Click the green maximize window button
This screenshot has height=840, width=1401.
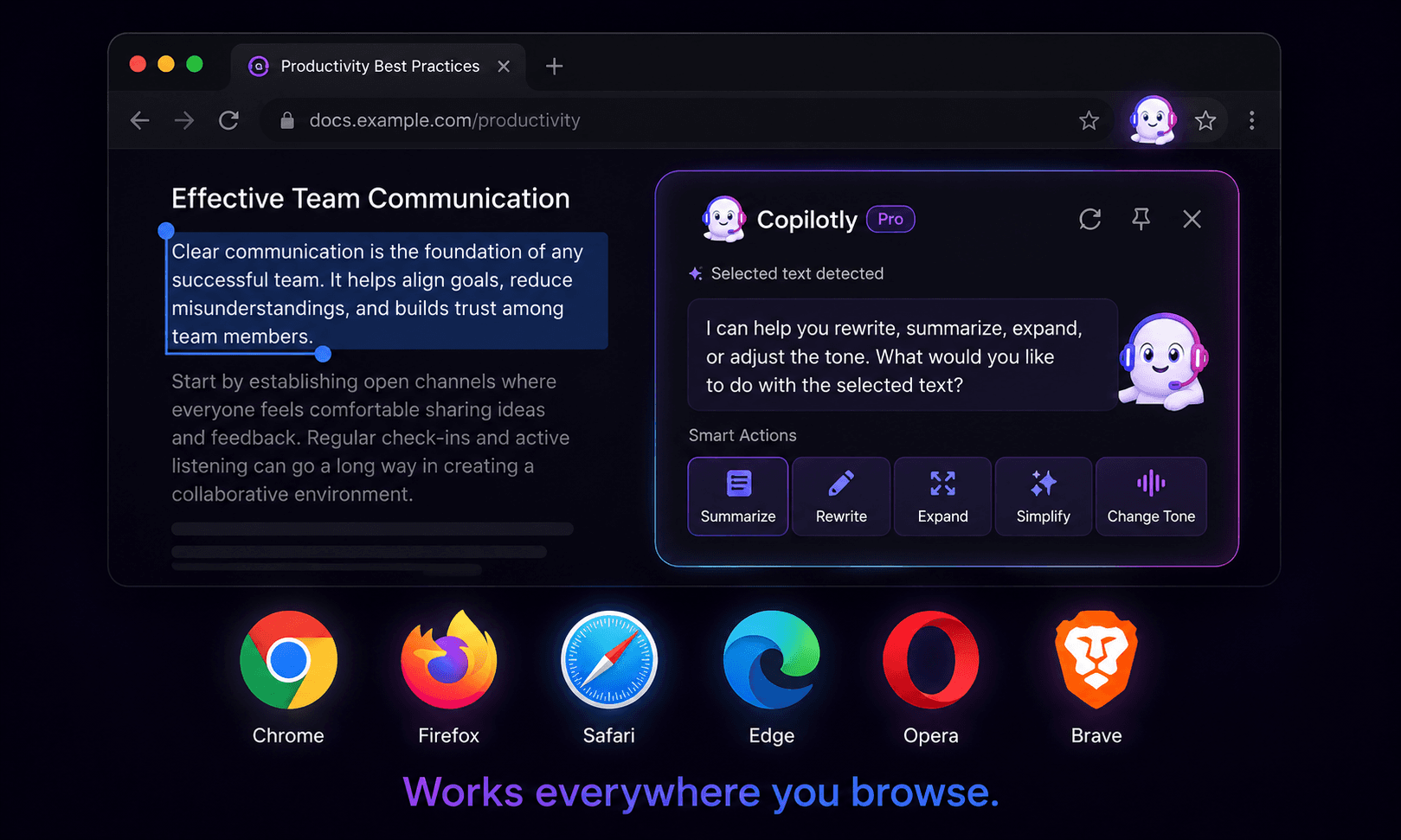click(x=195, y=64)
